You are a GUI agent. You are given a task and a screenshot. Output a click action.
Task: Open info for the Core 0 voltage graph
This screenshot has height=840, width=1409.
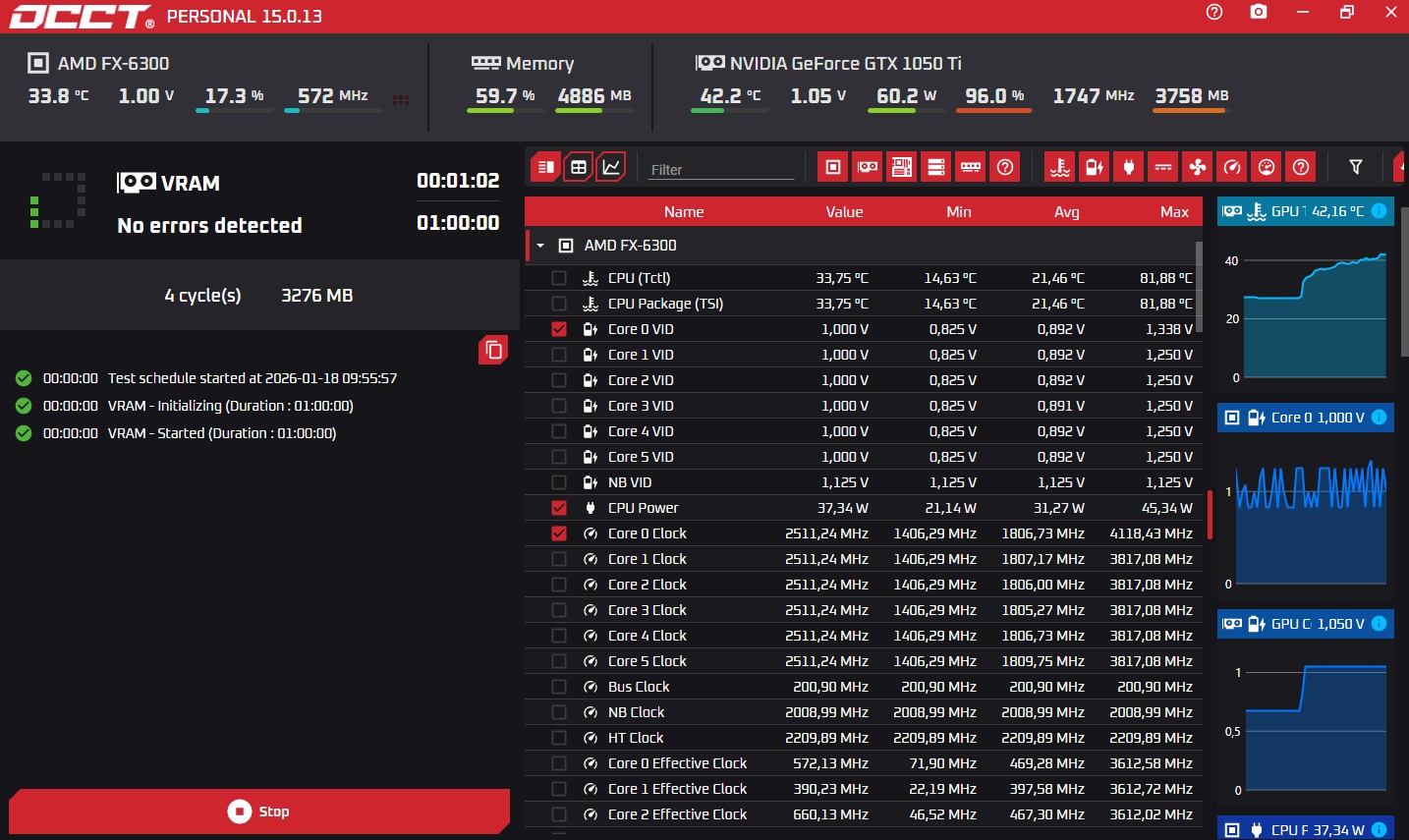[1379, 418]
